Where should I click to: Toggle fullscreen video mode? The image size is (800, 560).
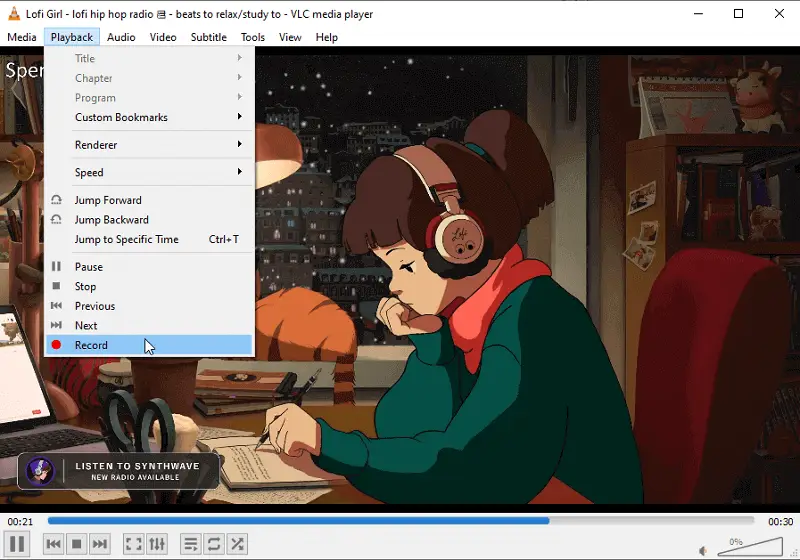pos(134,544)
